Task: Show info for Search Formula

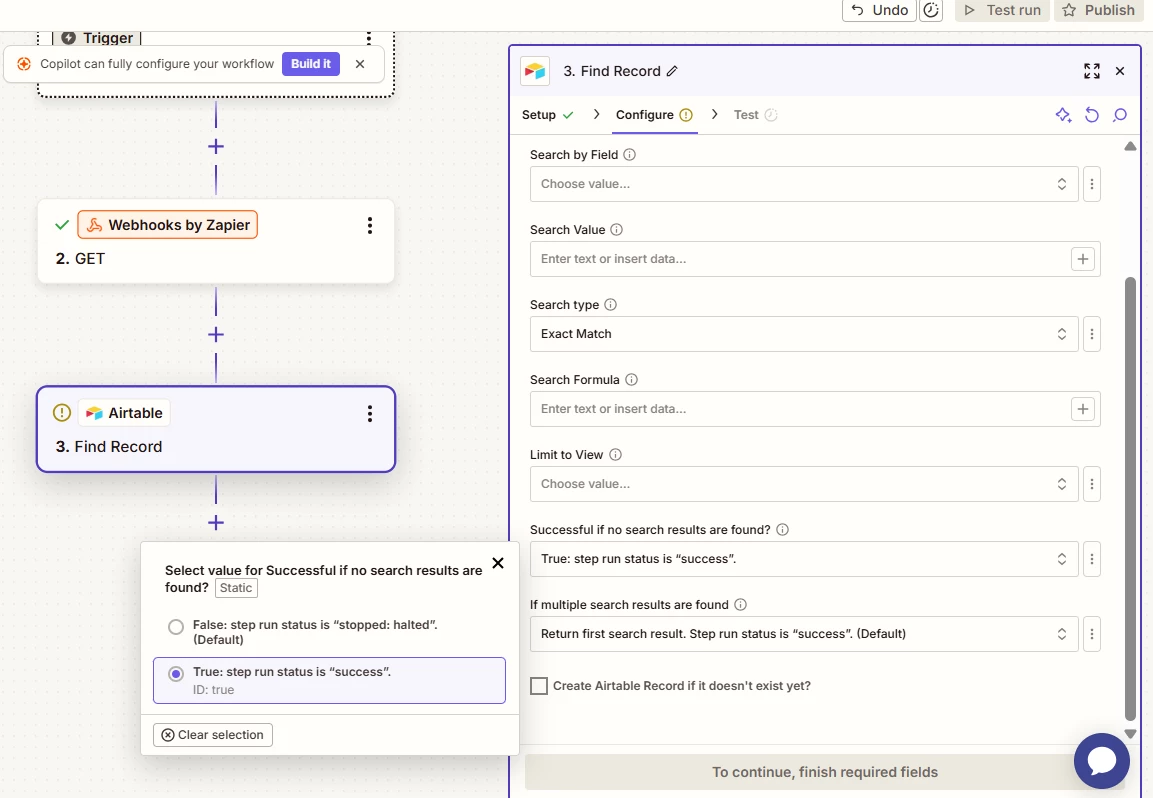Action: tap(631, 380)
